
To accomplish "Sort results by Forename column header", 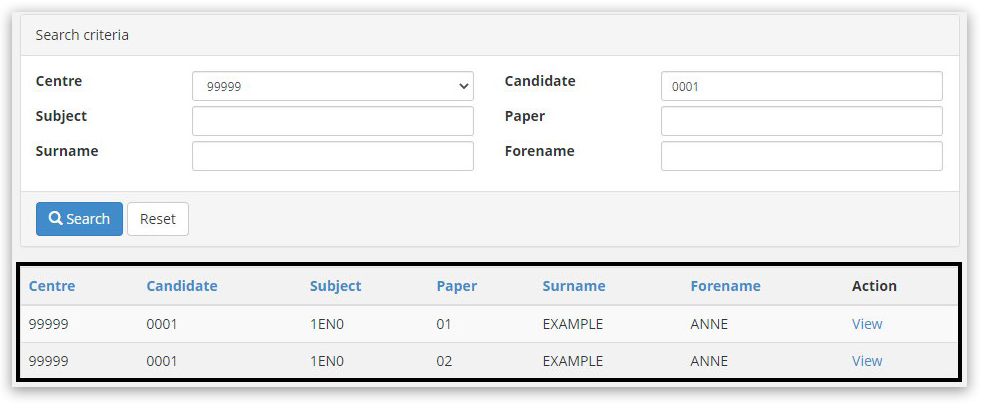I will coord(725,286).
